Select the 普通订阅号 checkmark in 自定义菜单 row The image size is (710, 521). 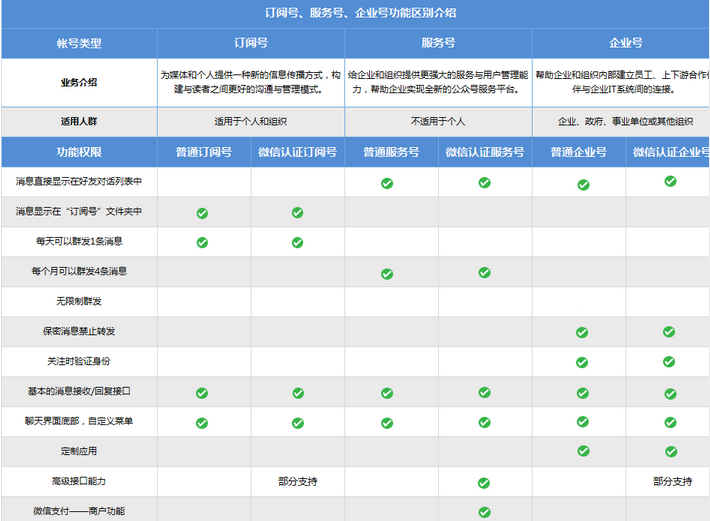(201, 423)
